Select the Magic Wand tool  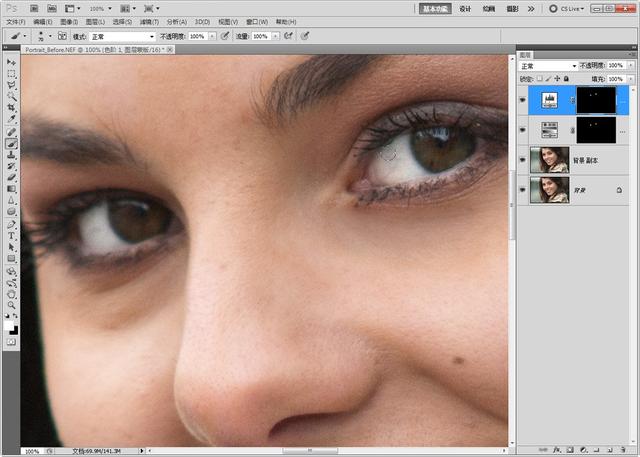coord(11,97)
